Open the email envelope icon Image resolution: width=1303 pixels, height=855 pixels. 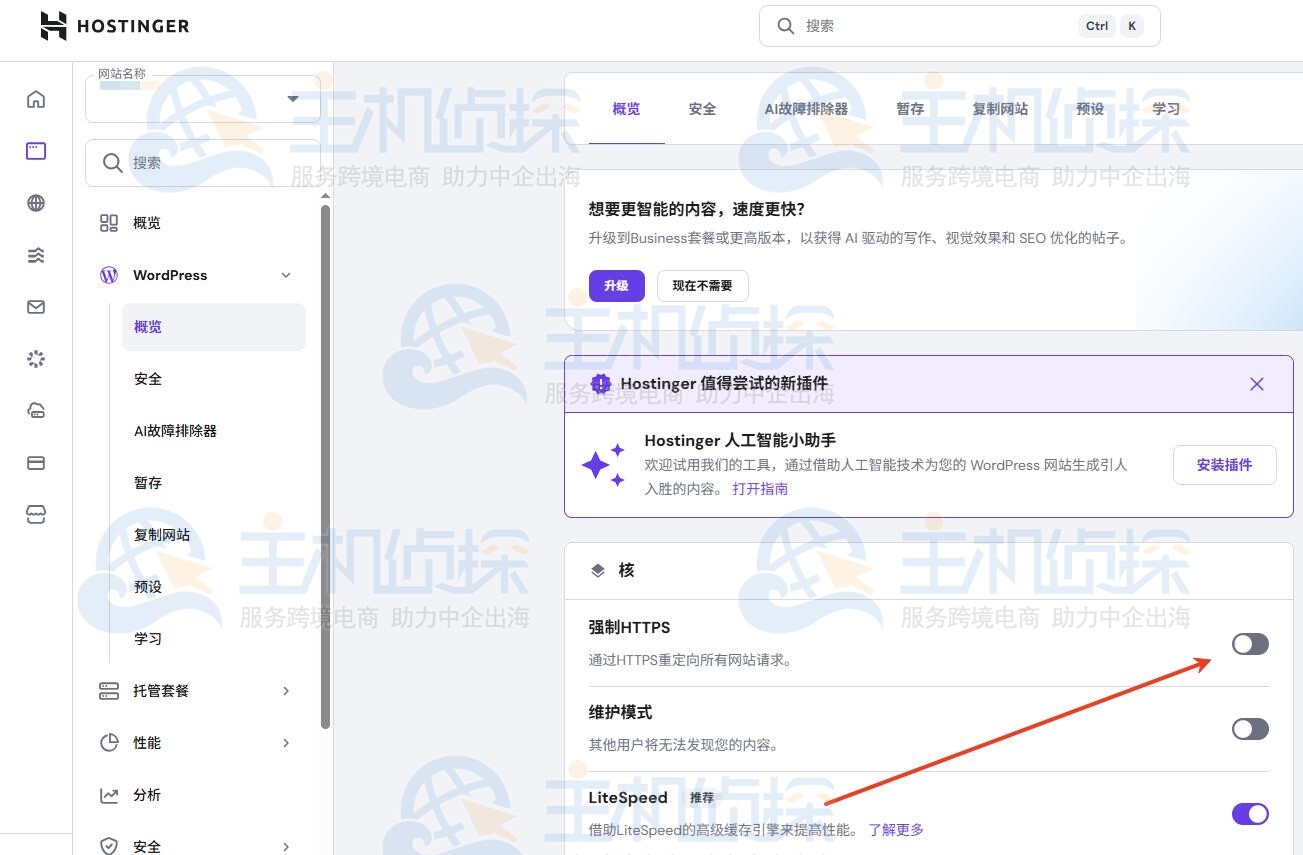pos(36,307)
